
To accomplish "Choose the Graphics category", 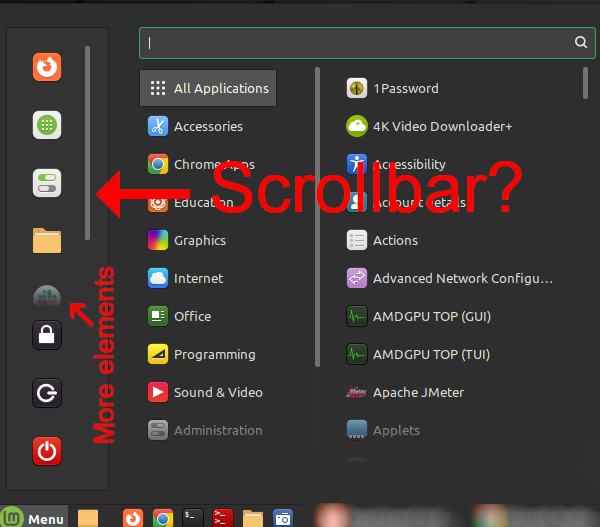I will [x=199, y=240].
